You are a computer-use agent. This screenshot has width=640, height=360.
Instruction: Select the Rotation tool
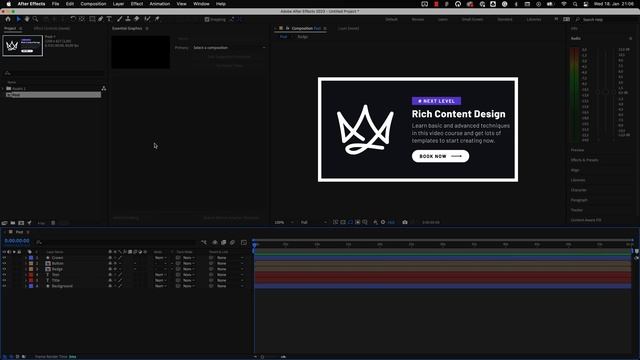coord(73,19)
